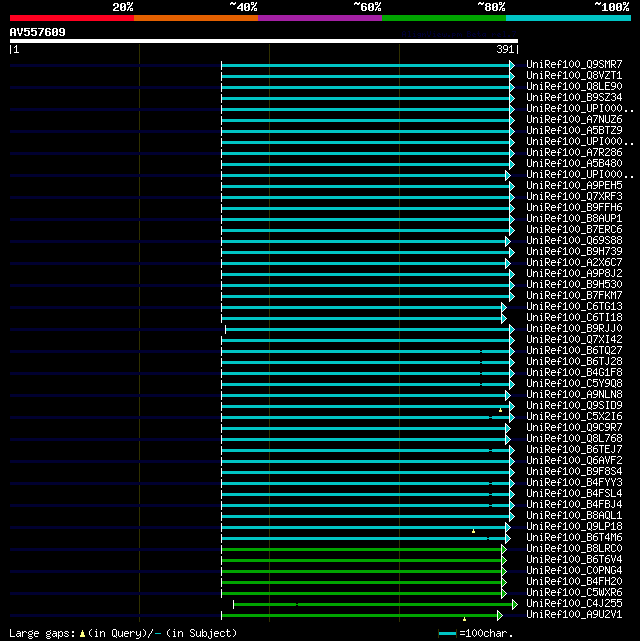The width and height of the screenshot is (640, 641).
Task: Select the UniRef100_B8LRC0 label
Action: pyautogui.click(x=574, y=549)
